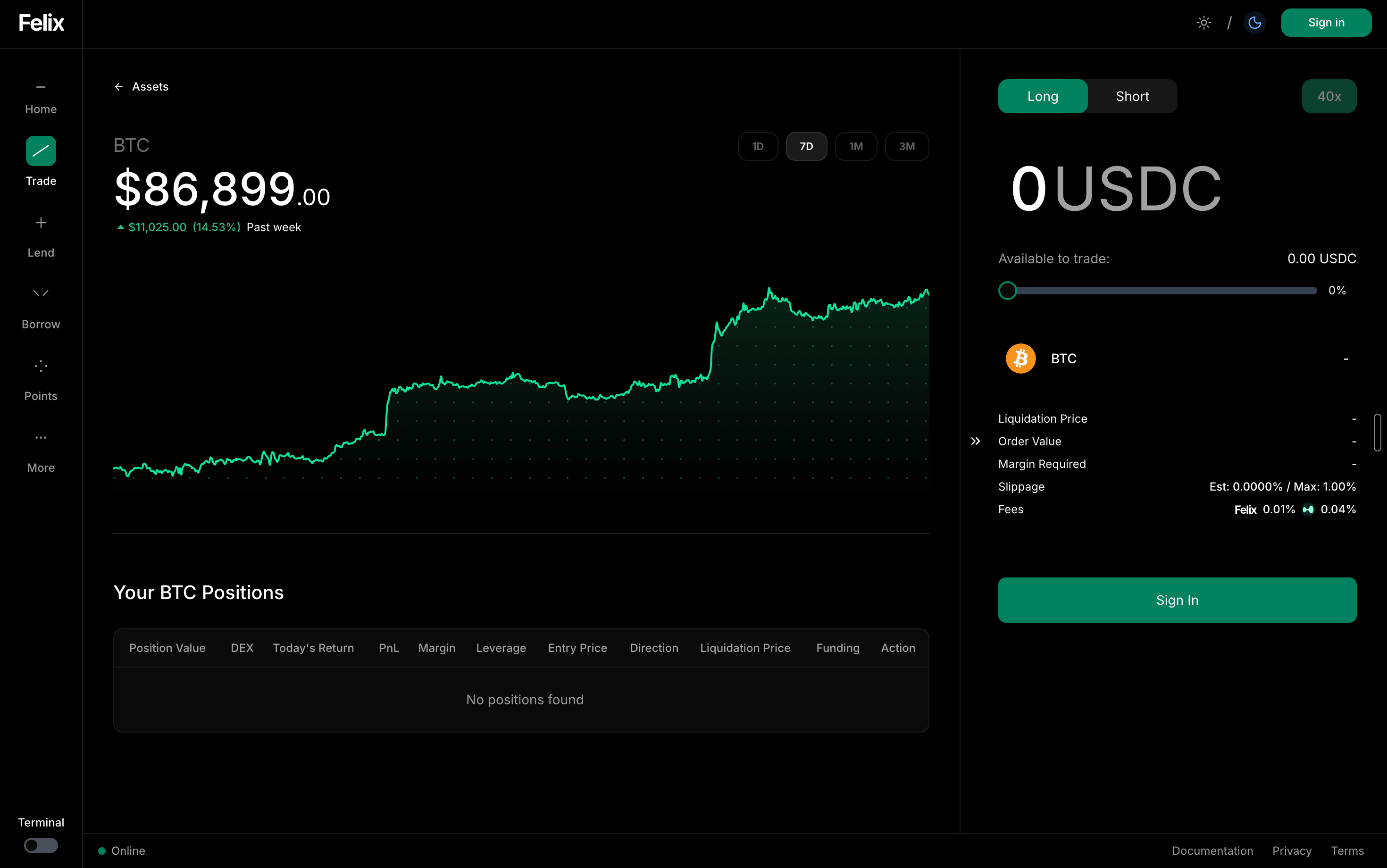Open Home in the sidebar
The width and height of the screenshot is (1387, 868).
point(41,98)
